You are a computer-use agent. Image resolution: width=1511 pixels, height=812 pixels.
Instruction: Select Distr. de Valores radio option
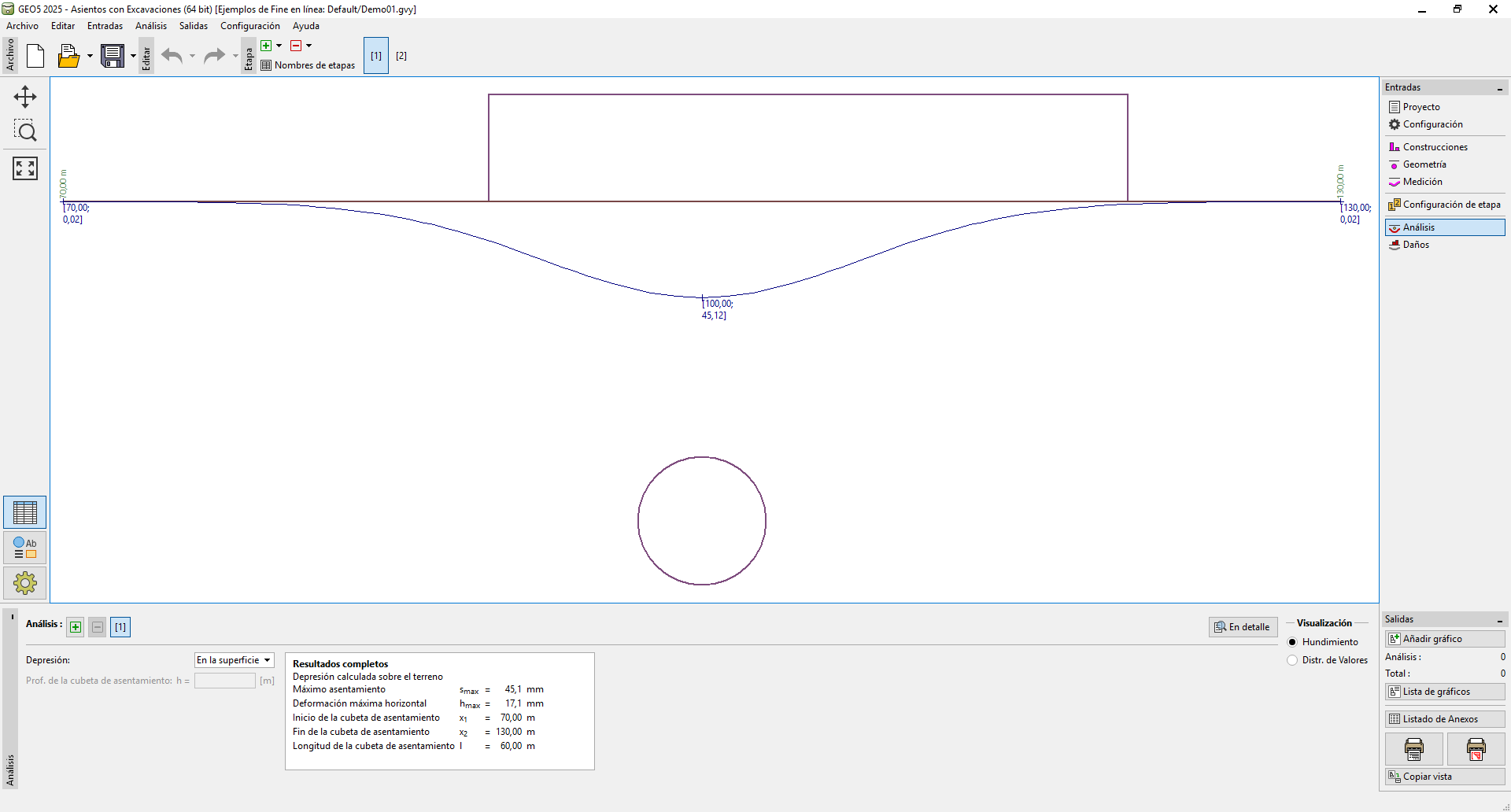click(1292, 660)
